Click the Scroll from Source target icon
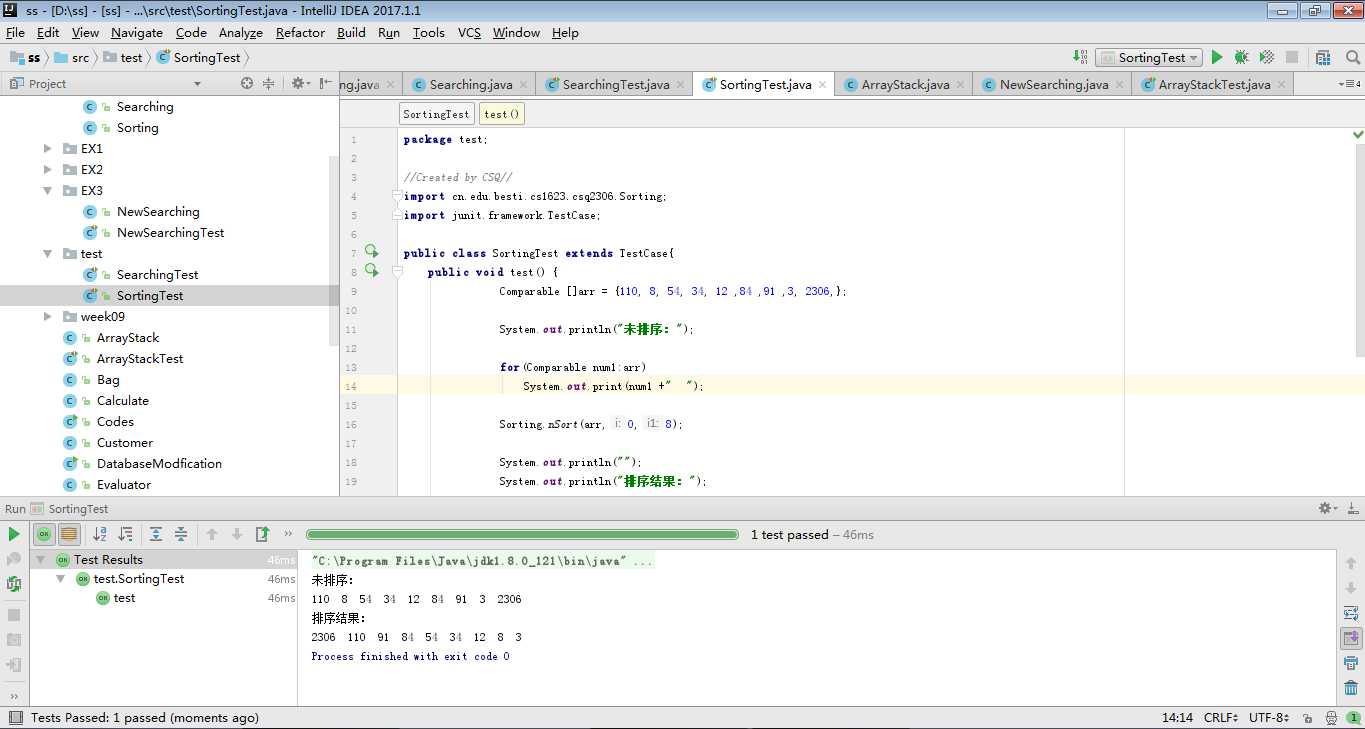This screenshot has height=729, width=1365. (x=247, y=84)
